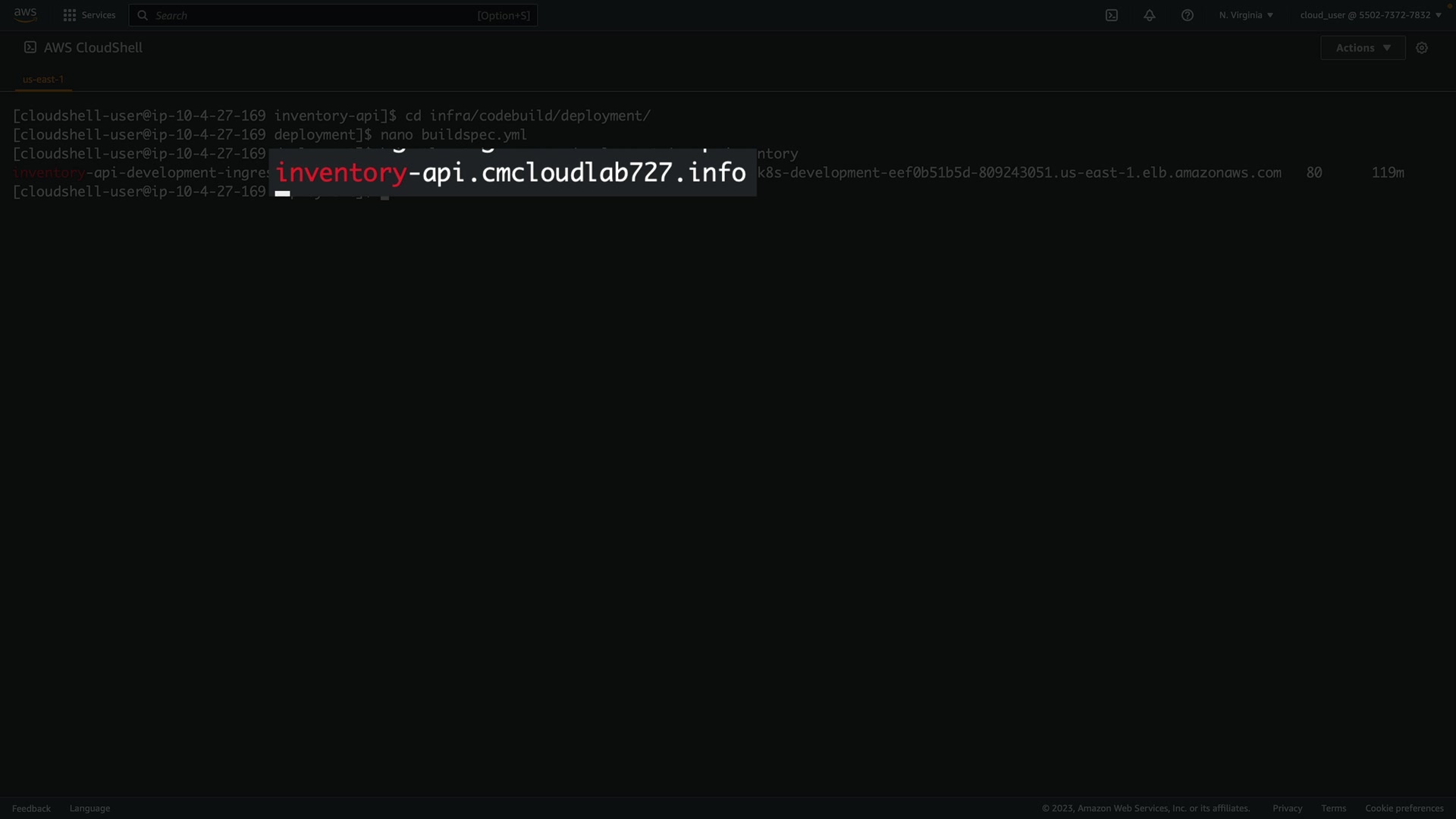Click the AWS logo home icon
Image resolution: width=1456 pixels, height=819 pixels.
[x=25, y=14]
